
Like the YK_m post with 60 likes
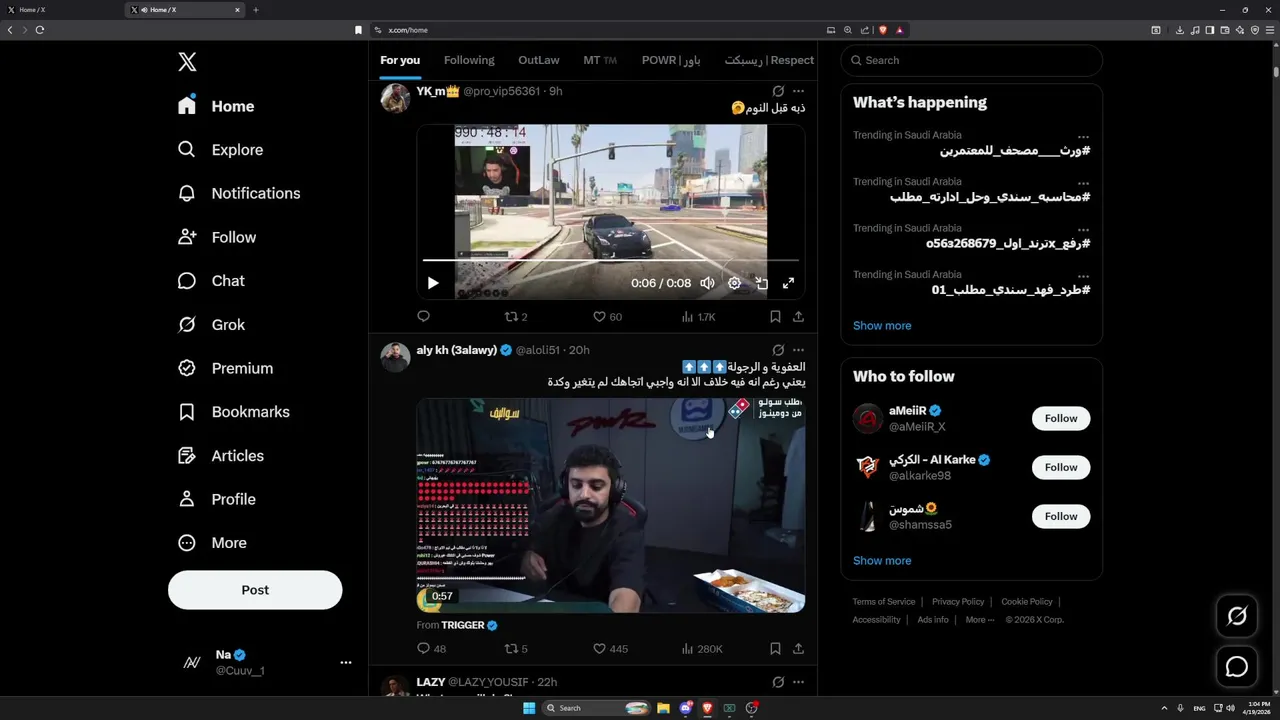607,316
